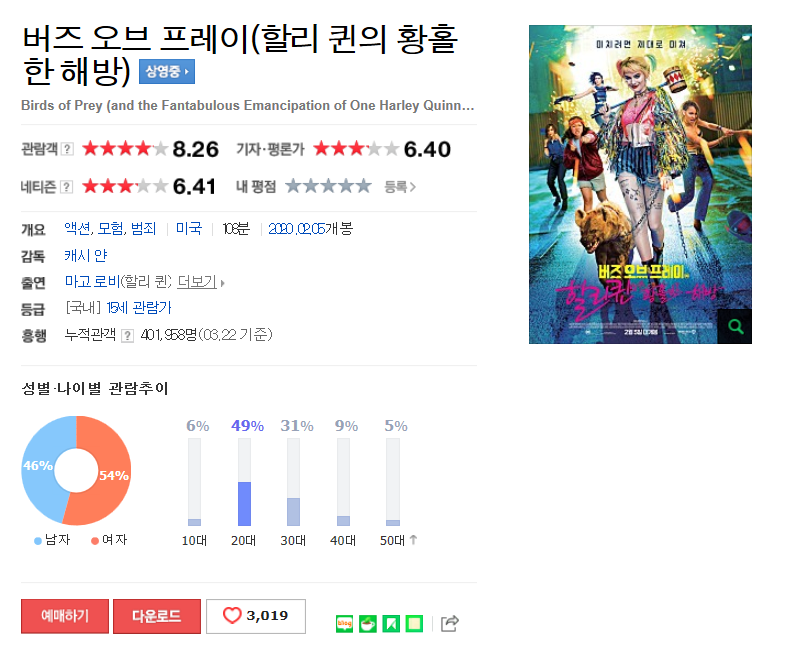Click the heart like icon
This screenshot has width=797, height=660.
[x=232, y=616]
